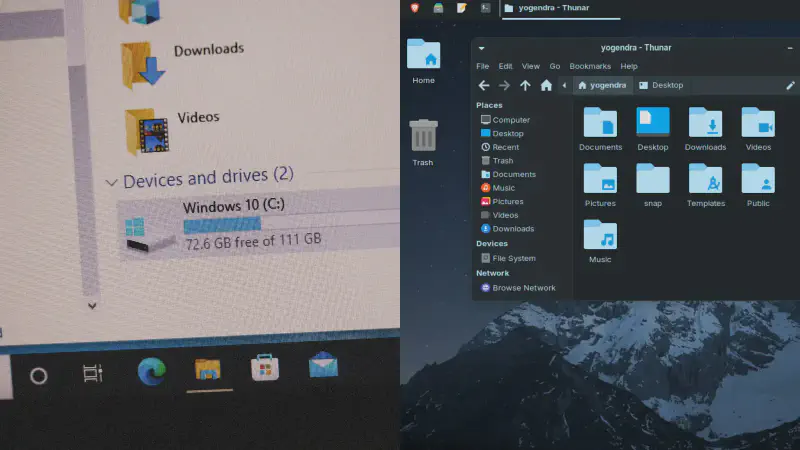Click the Explorer scrollbar down arrow
Image resolution: width=800 pixels, height=450 pixels.
point(92,306)
